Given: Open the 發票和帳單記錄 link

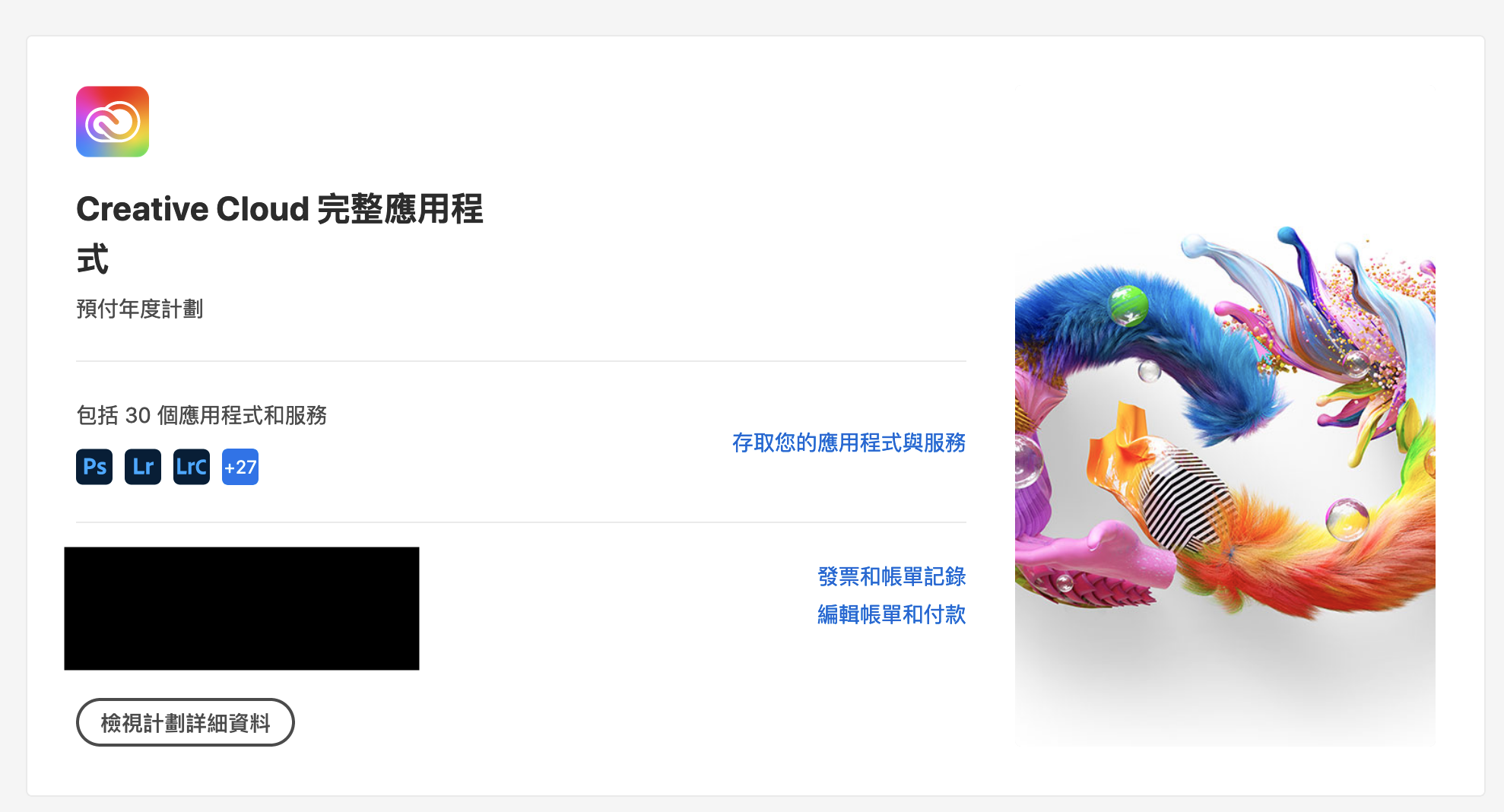Looking at the screenshot, I should click(891, 576).
